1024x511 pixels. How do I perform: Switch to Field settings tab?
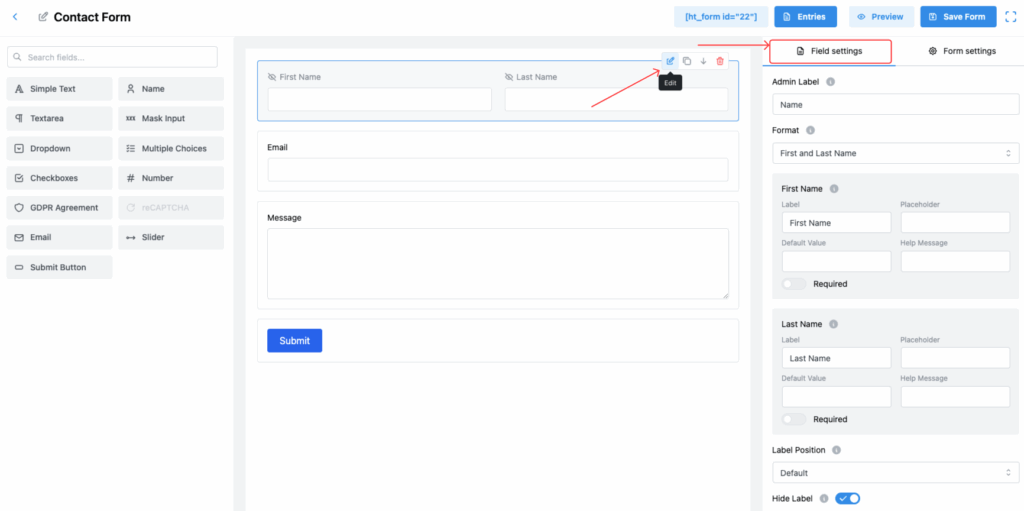(x=830, y=51)
